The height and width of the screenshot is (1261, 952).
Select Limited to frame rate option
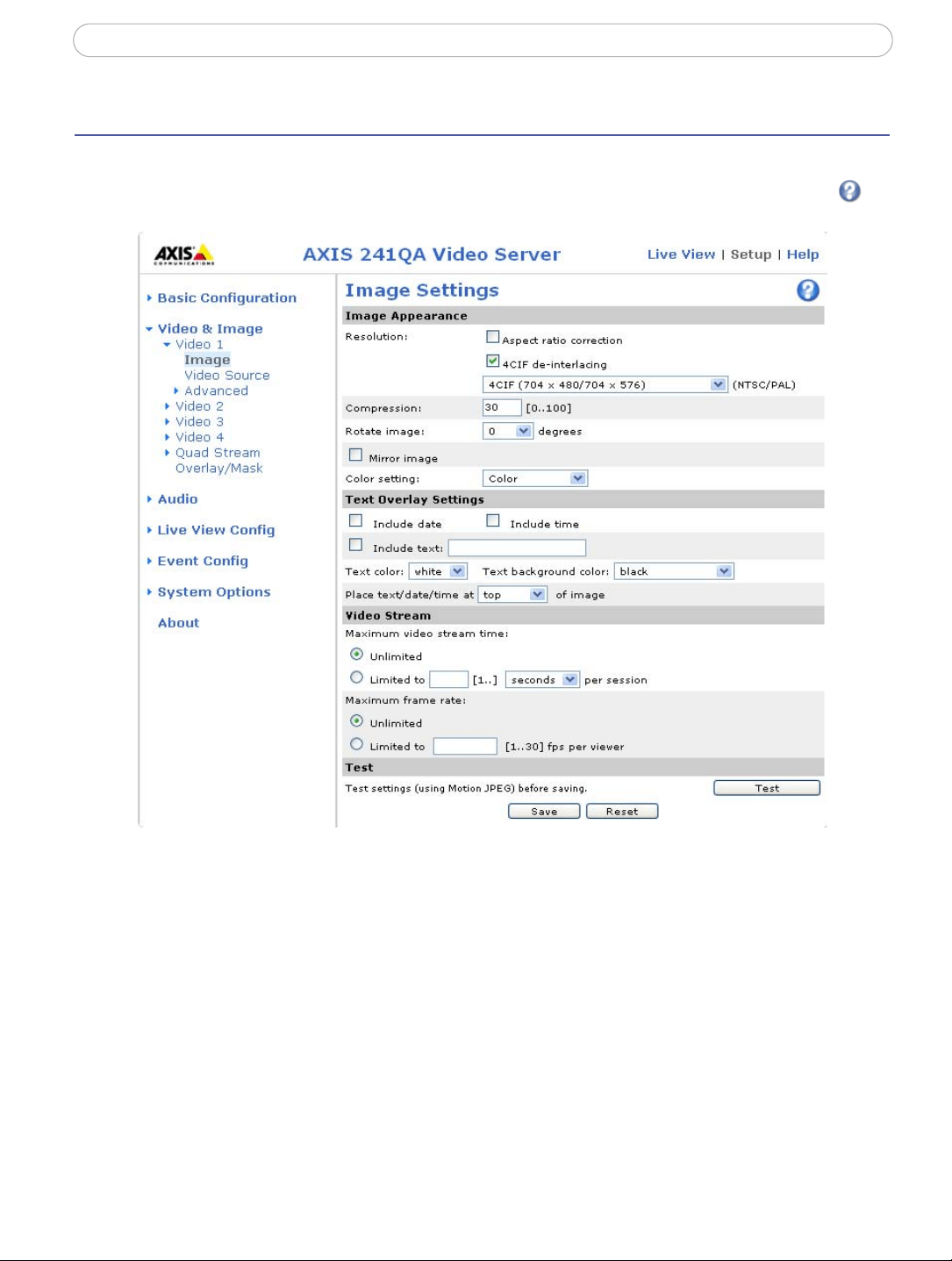pos(356,744)
